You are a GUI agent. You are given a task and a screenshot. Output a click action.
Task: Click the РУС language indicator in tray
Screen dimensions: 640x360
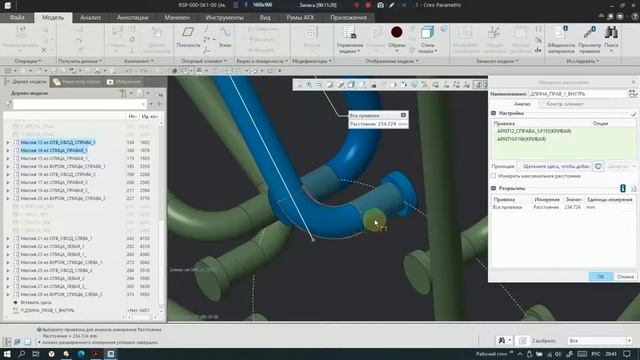coord(596,353)
